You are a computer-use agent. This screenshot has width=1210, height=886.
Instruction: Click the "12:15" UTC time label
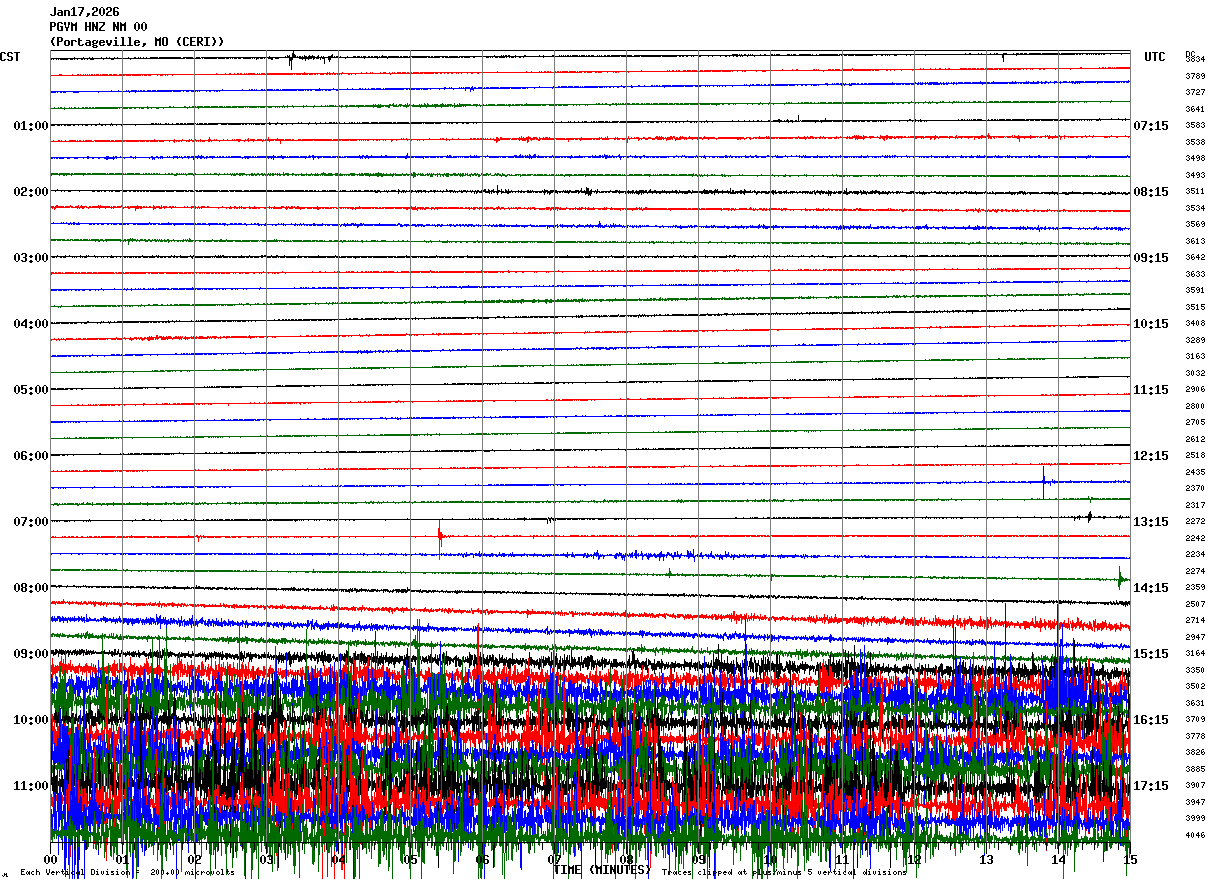(x=1151, y=456)
